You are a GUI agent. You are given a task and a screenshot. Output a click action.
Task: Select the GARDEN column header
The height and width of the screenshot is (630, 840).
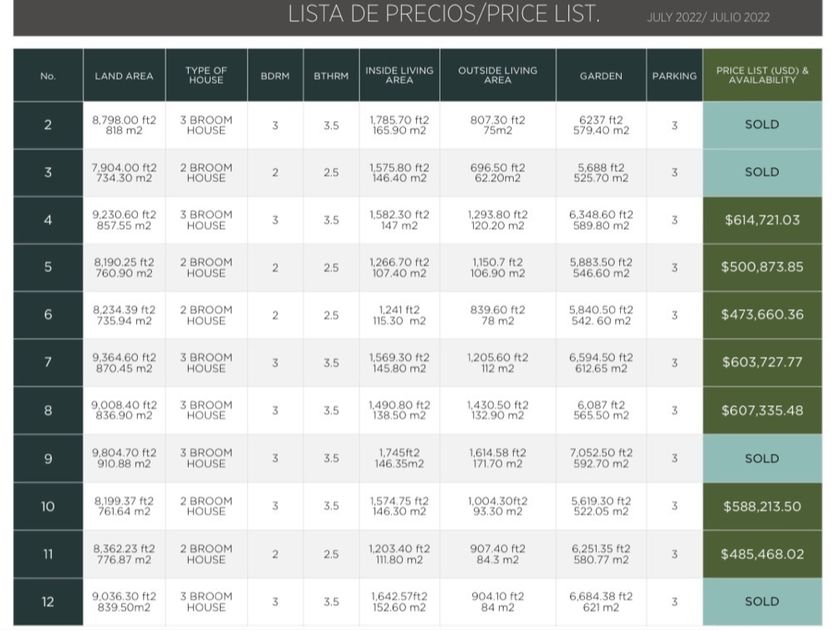600,76
